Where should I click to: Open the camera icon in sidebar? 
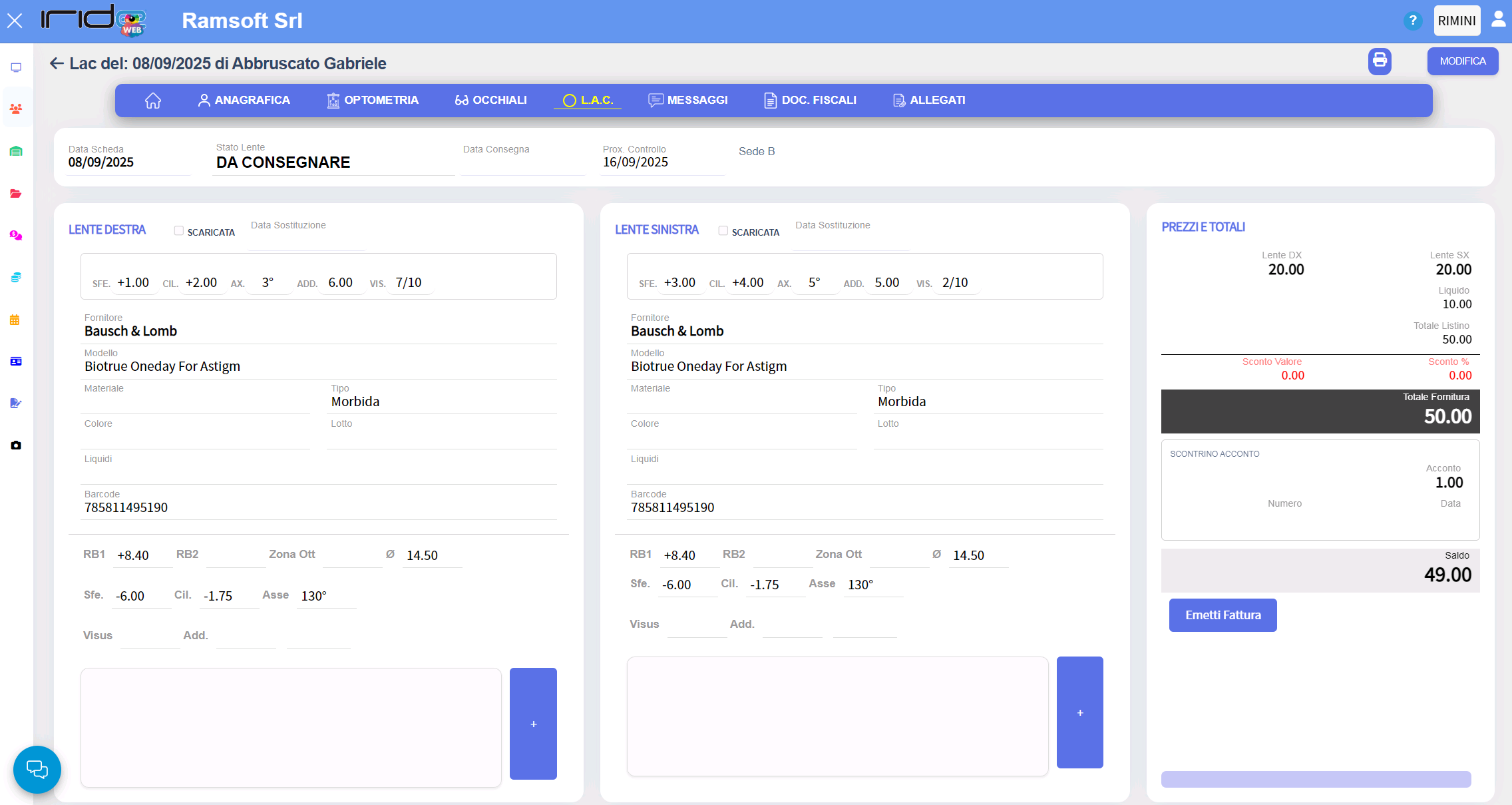(x=16, y=445)
